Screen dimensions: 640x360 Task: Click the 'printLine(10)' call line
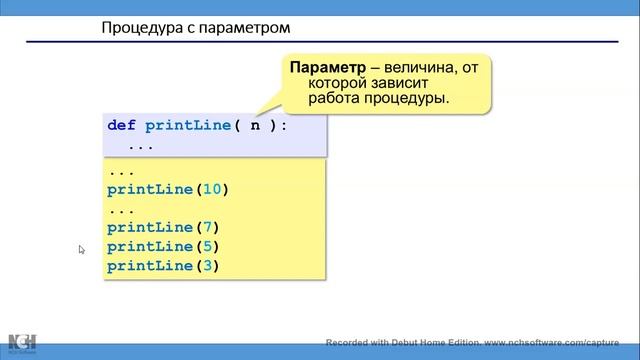click(x=168, y=189)
